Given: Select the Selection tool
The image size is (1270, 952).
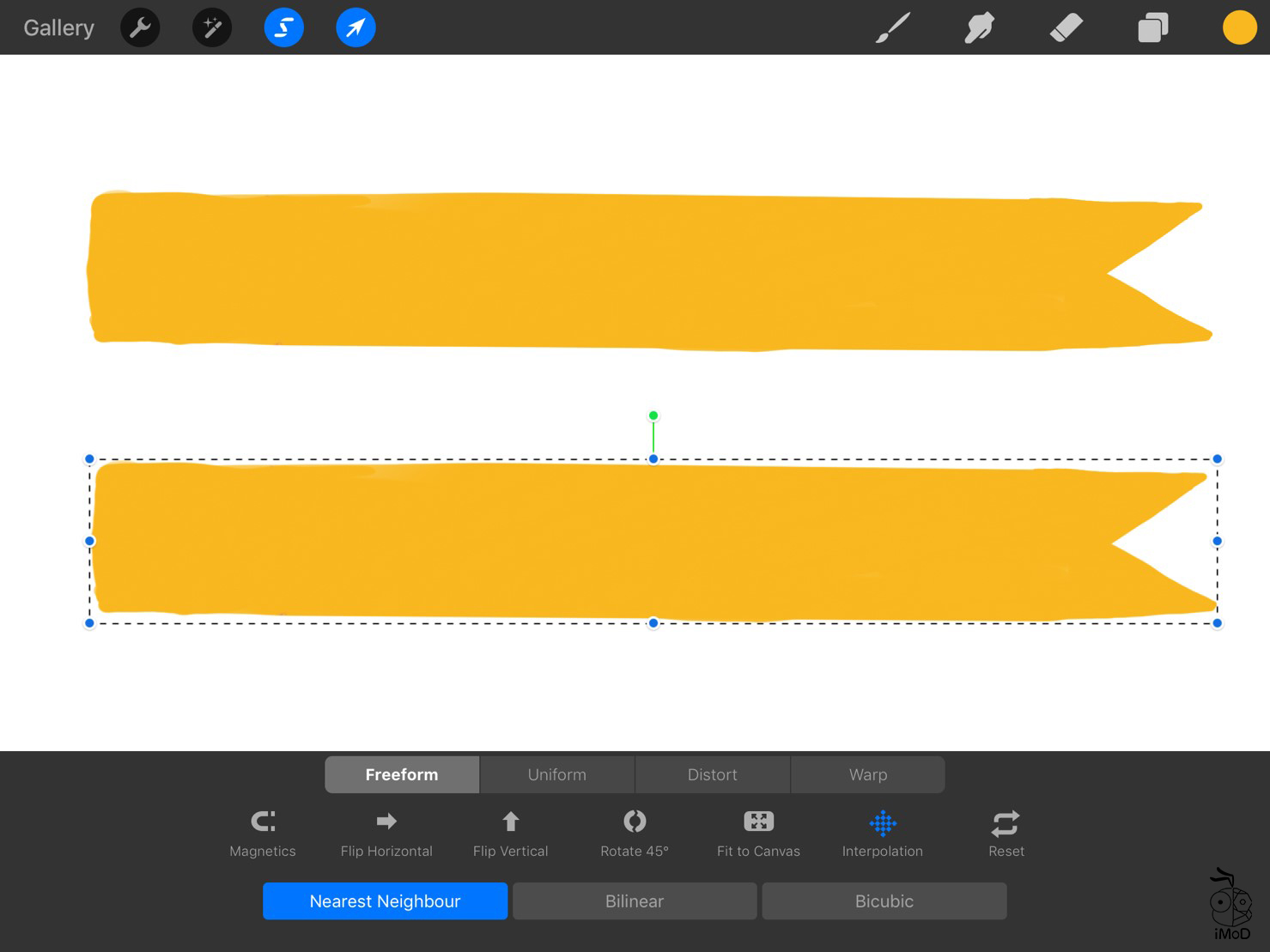Looking at the screenshot, I should pos(283,27).
